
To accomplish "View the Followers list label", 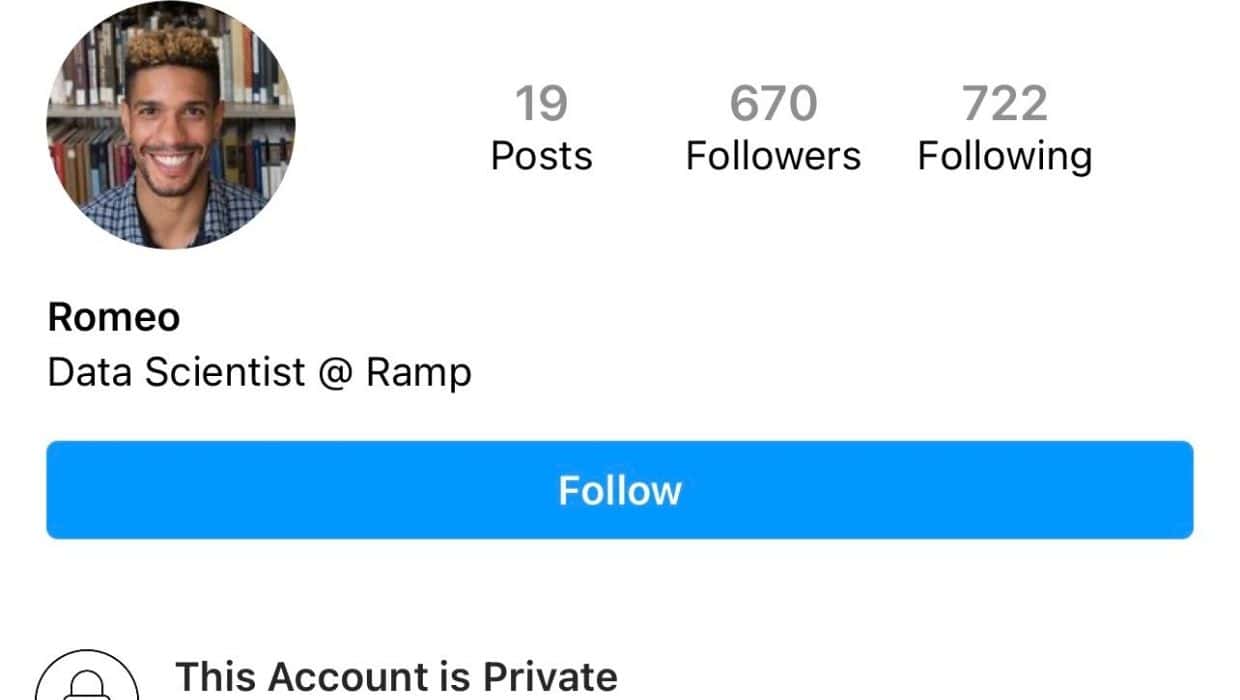I will pos(773,157).
